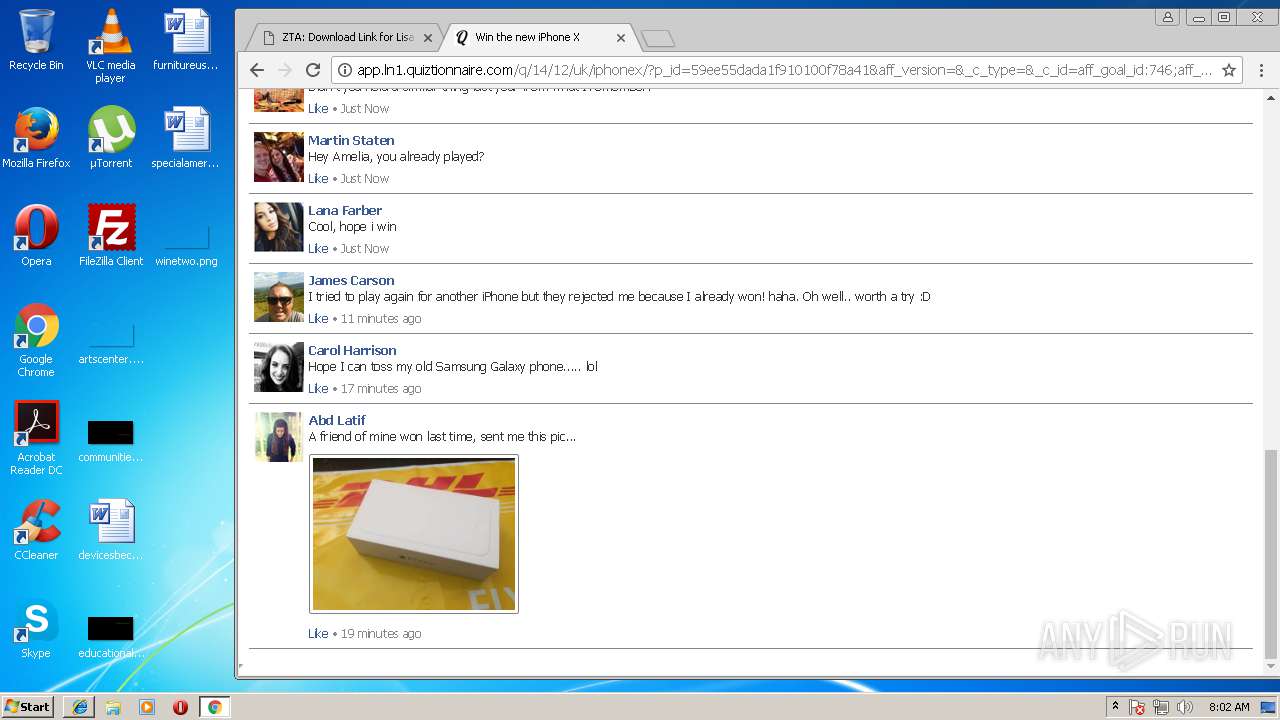Reload the current page
This screenshot has height=720, width=1280.
[313, 70]
